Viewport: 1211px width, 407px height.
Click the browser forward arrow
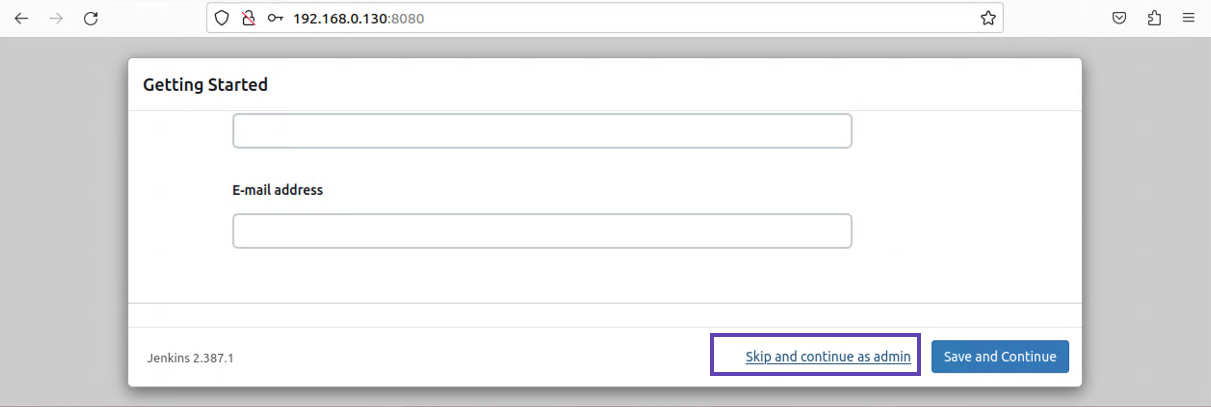[x=56, y=18]
